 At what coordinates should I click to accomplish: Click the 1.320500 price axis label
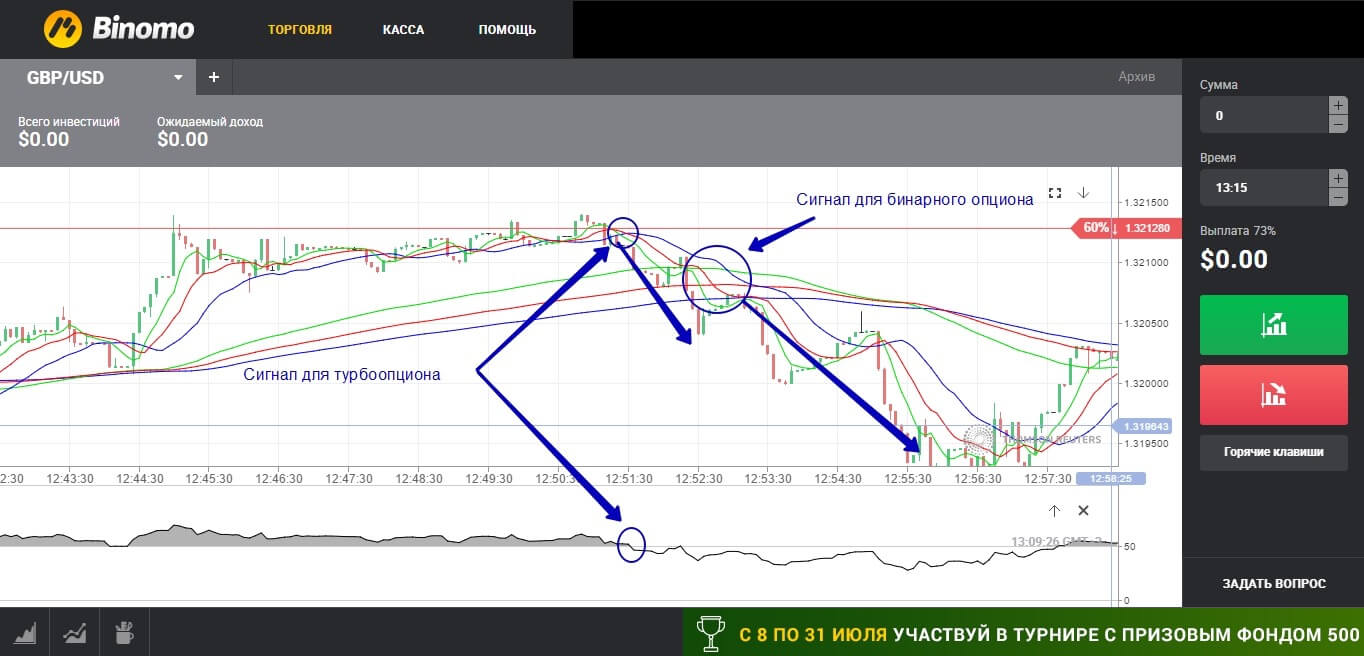point(1146,323)
